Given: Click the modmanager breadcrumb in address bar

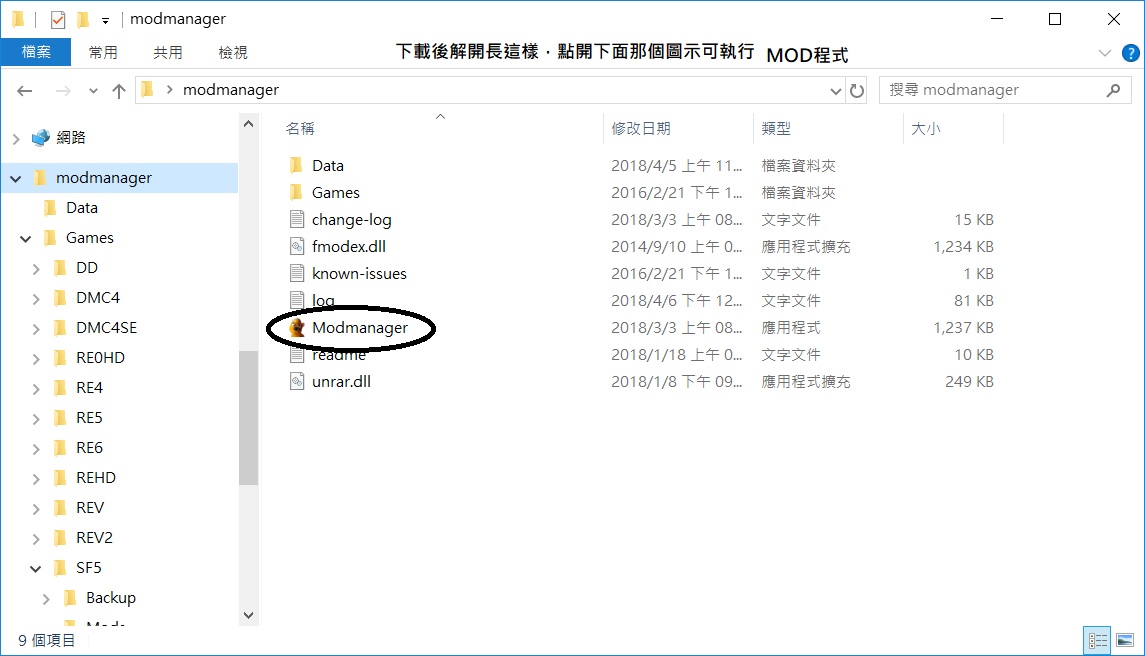Looking at the screenshot, I should (x=231, y=90).
